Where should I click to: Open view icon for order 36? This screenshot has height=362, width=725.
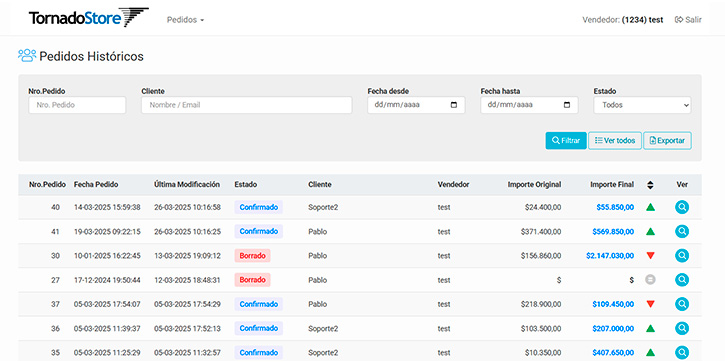tap(682, 328)
